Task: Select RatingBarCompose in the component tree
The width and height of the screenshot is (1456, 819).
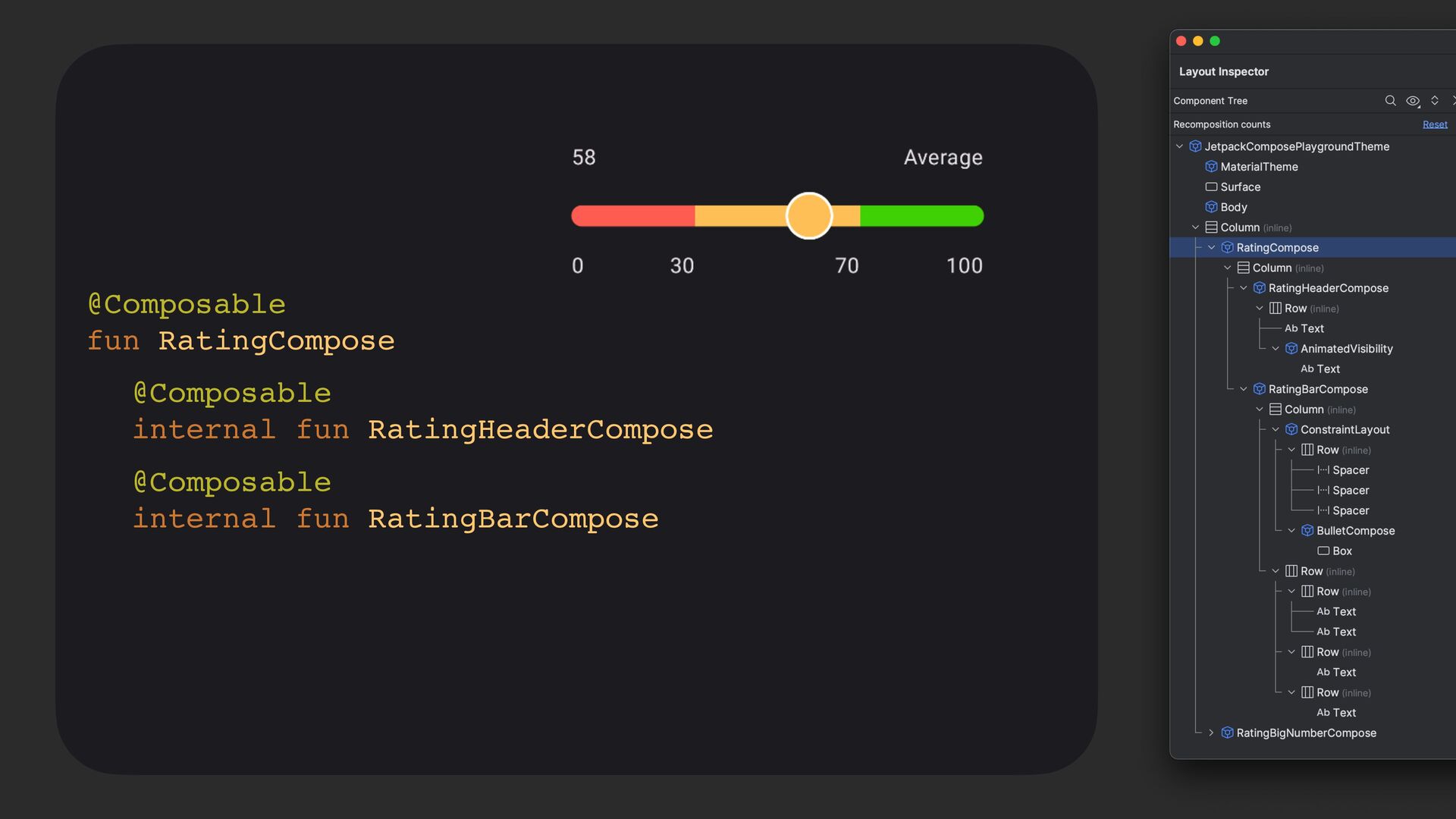Action: point(1318,389)
